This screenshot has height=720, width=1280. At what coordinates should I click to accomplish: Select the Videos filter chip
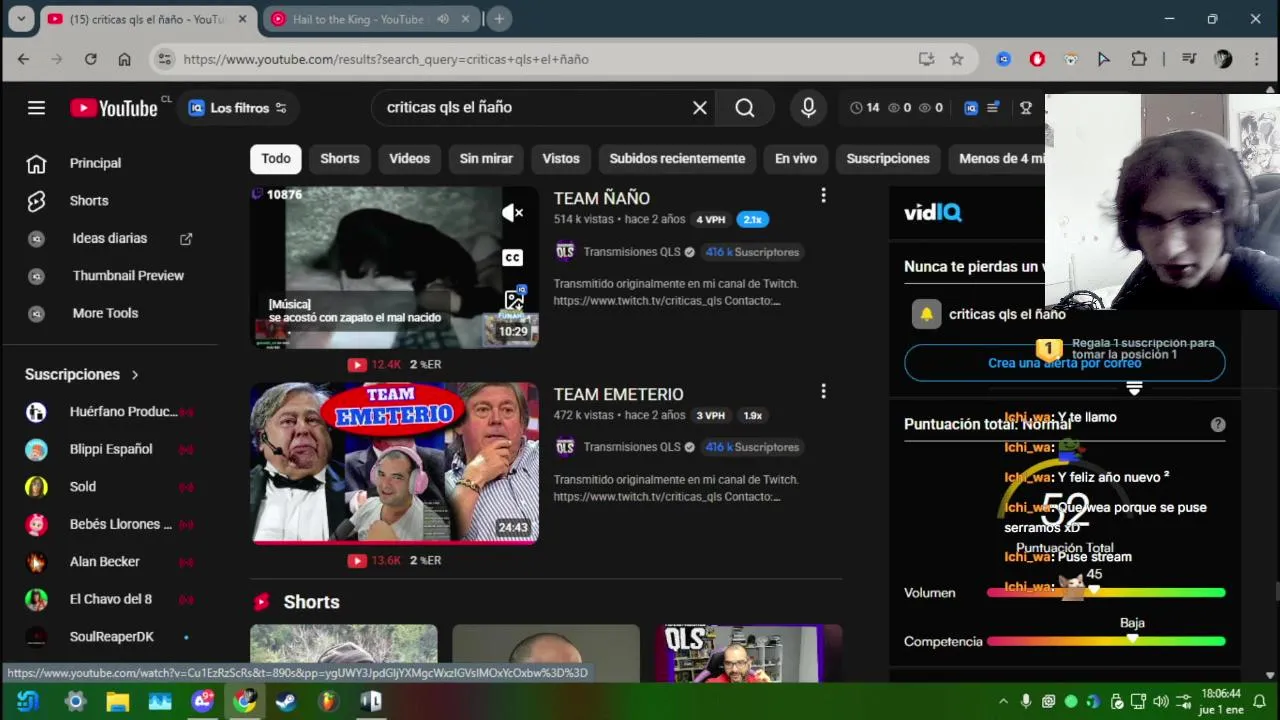[409, 159]
